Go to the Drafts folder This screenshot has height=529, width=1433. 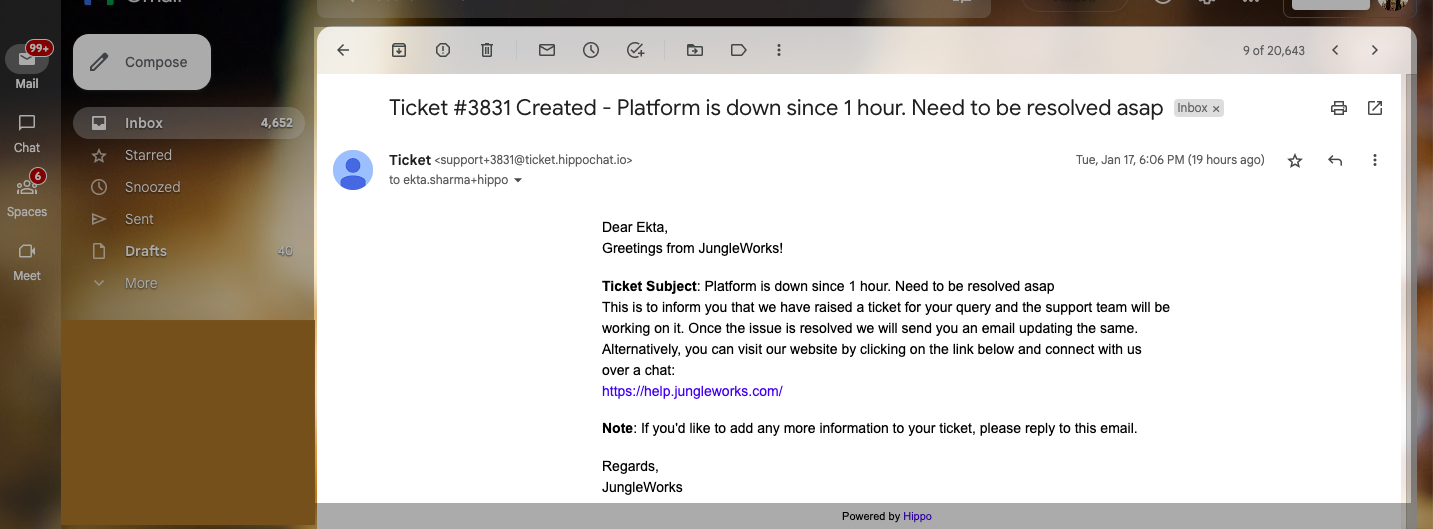tap(146, 251)
